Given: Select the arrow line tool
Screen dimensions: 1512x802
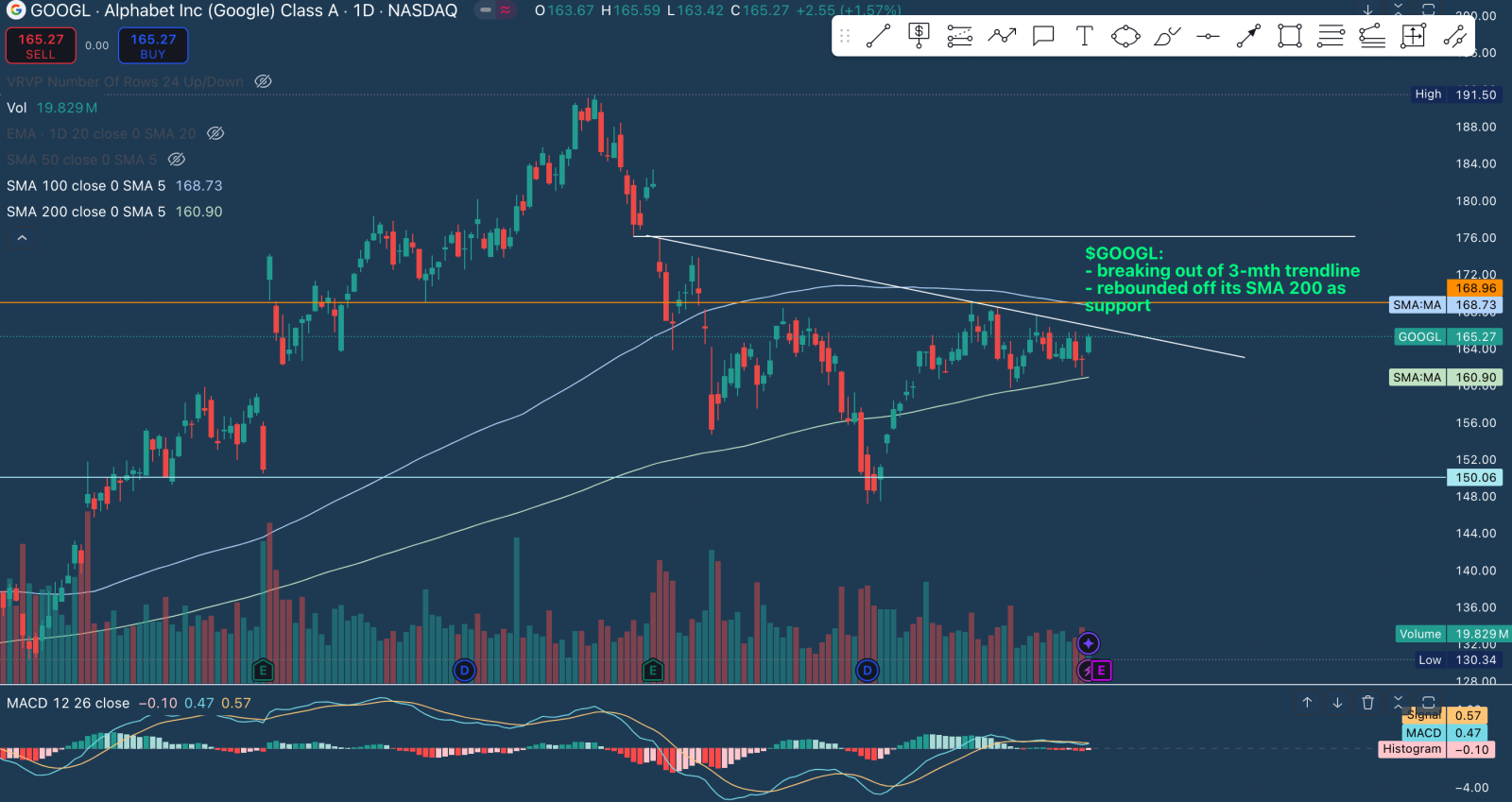Looking at the screenshot, I should 1248,37.
